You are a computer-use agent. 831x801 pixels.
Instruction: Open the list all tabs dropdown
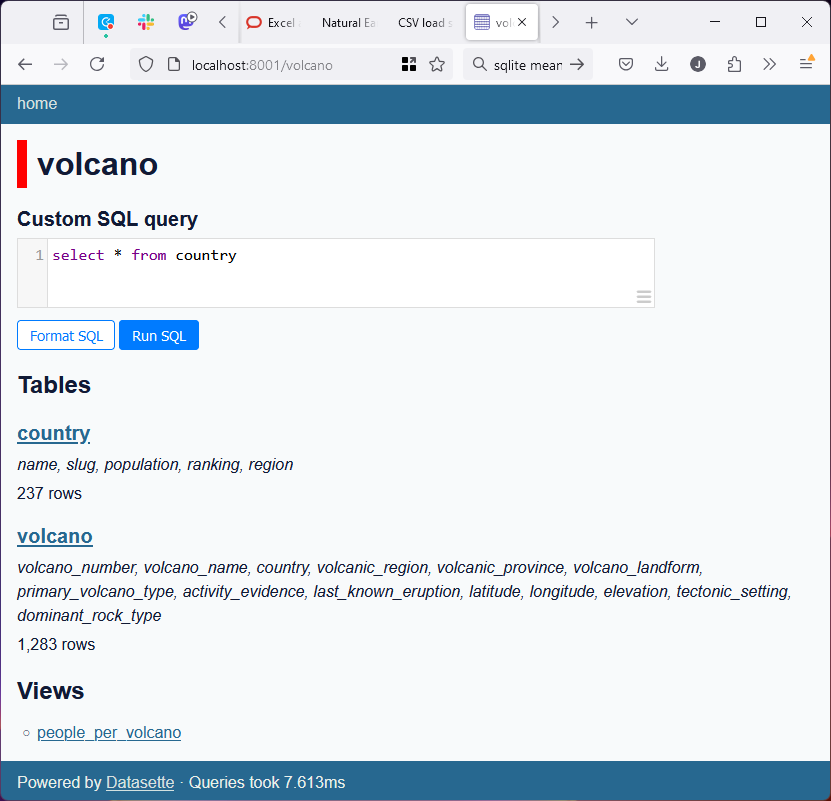pyautogui.click(x=632, y=22)
